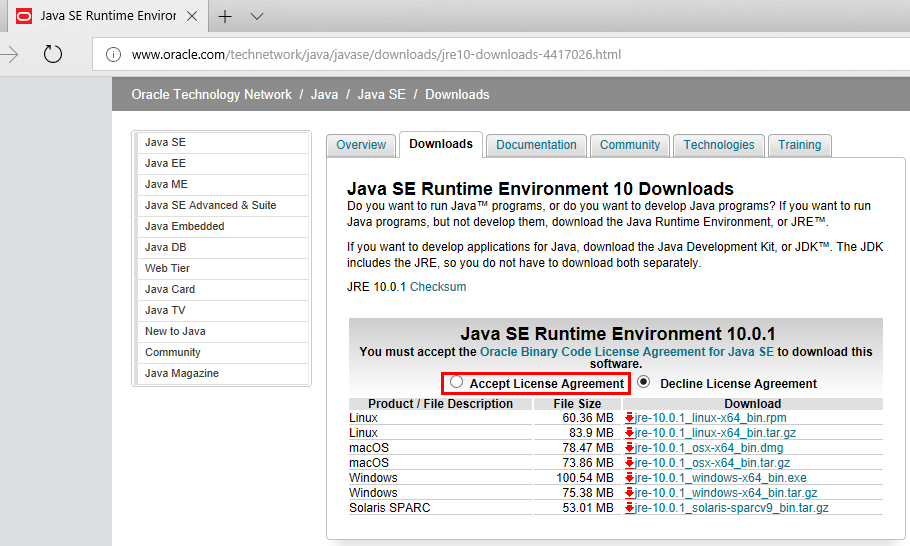Click the Downloads breadcrumb link
The height and width of the screenshot is (546, 910).
click(x=457, y=95)
